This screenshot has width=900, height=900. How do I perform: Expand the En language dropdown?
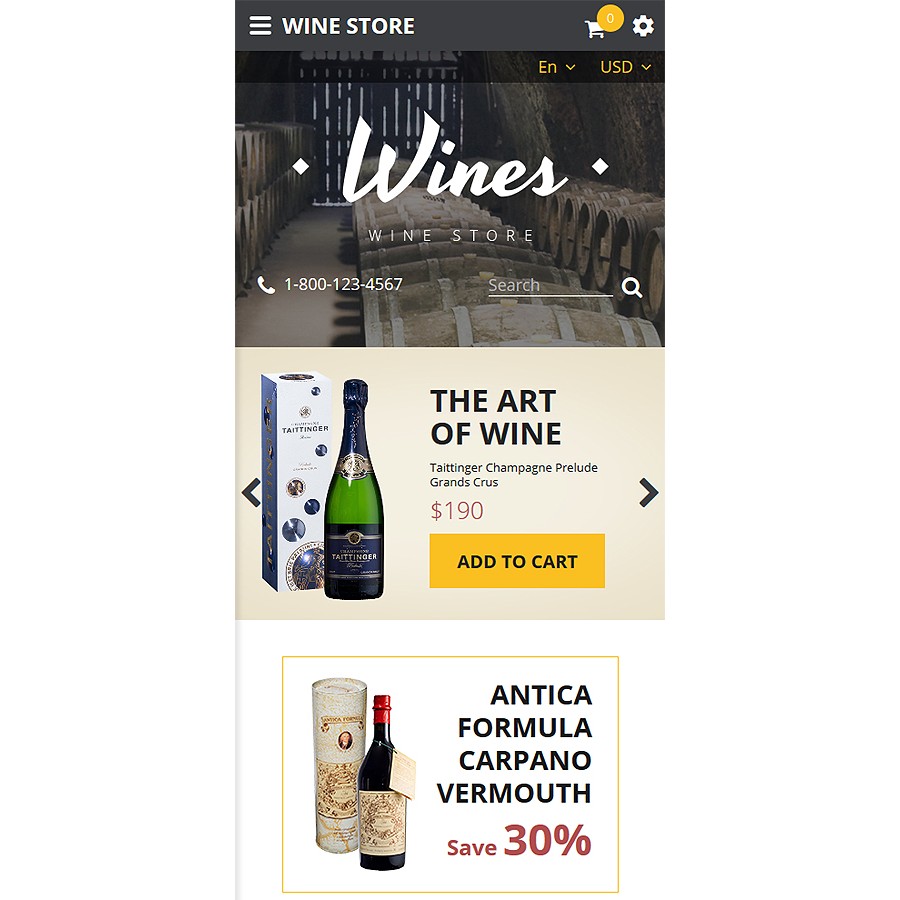coord(556,67)
